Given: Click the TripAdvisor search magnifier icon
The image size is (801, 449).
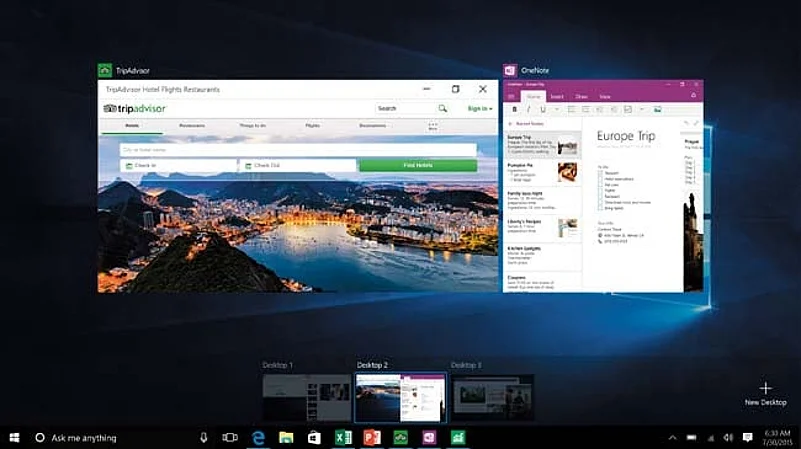Looking at the screenshot, I should pyautogui.click(x=442, y=108).
